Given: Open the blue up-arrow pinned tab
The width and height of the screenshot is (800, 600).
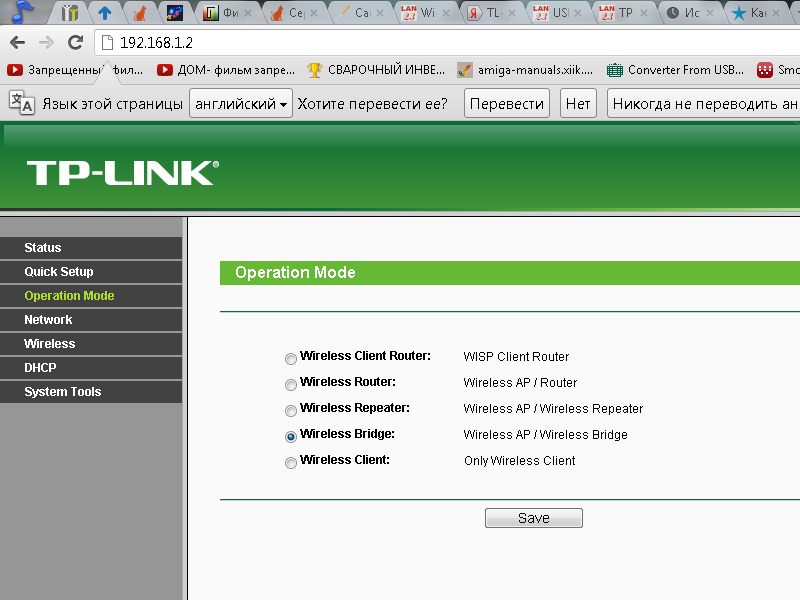Looking at the screenshot, I should [x=105, y=13].
